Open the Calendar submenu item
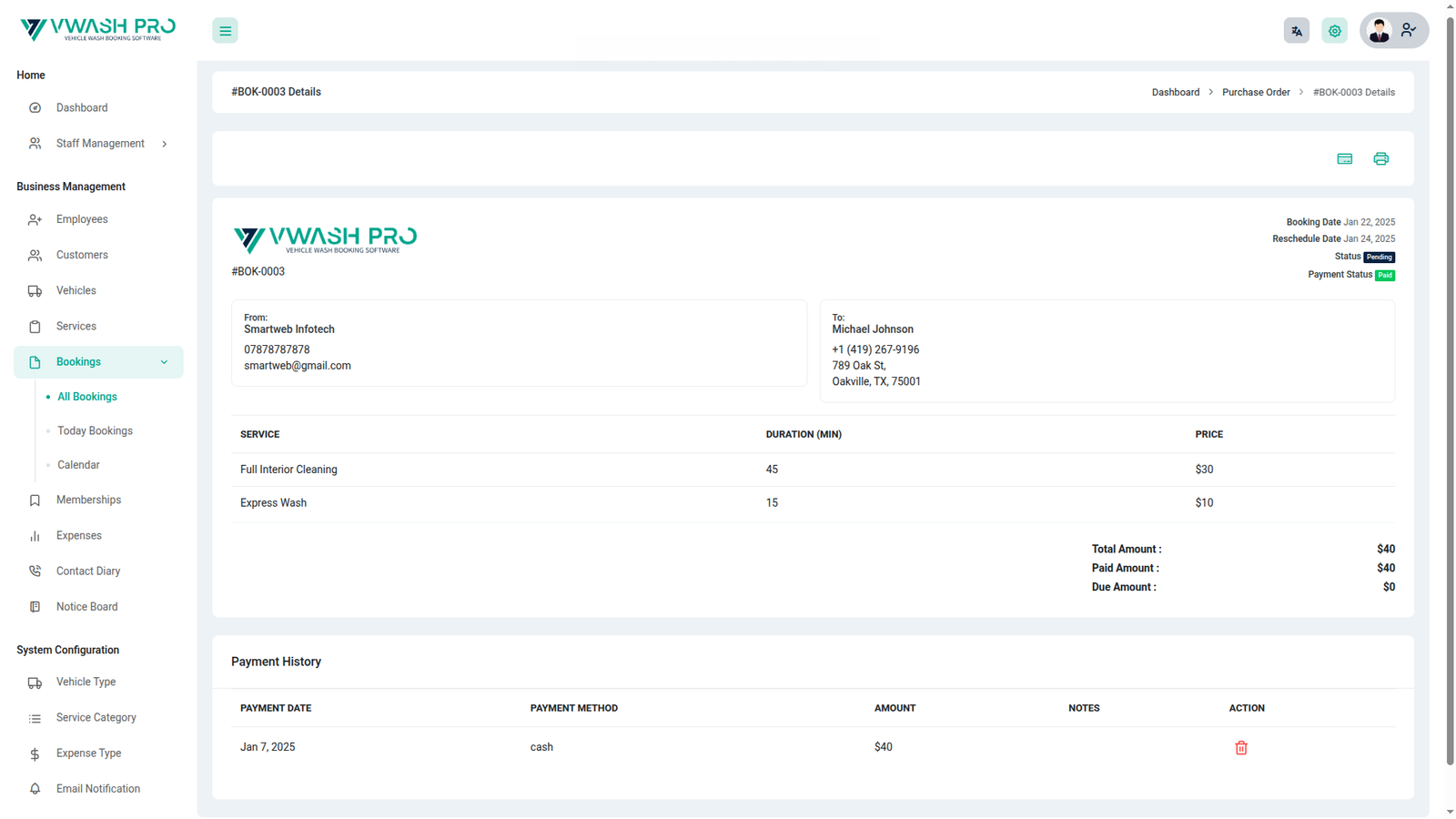Screen dimensions: 1456x819 (78, 465)
